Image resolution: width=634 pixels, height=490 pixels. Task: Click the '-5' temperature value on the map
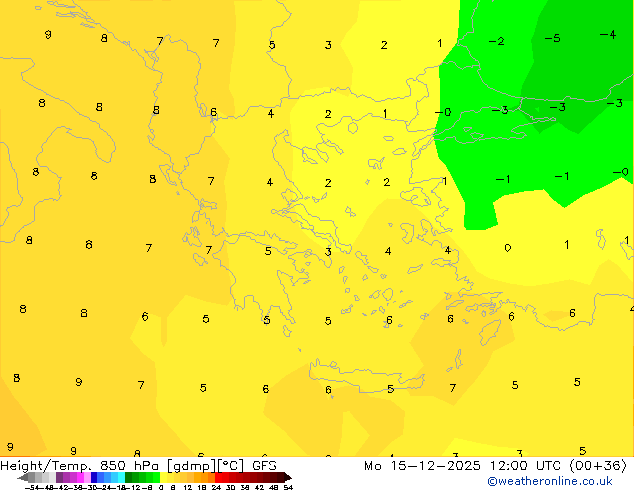click(552, 38)
